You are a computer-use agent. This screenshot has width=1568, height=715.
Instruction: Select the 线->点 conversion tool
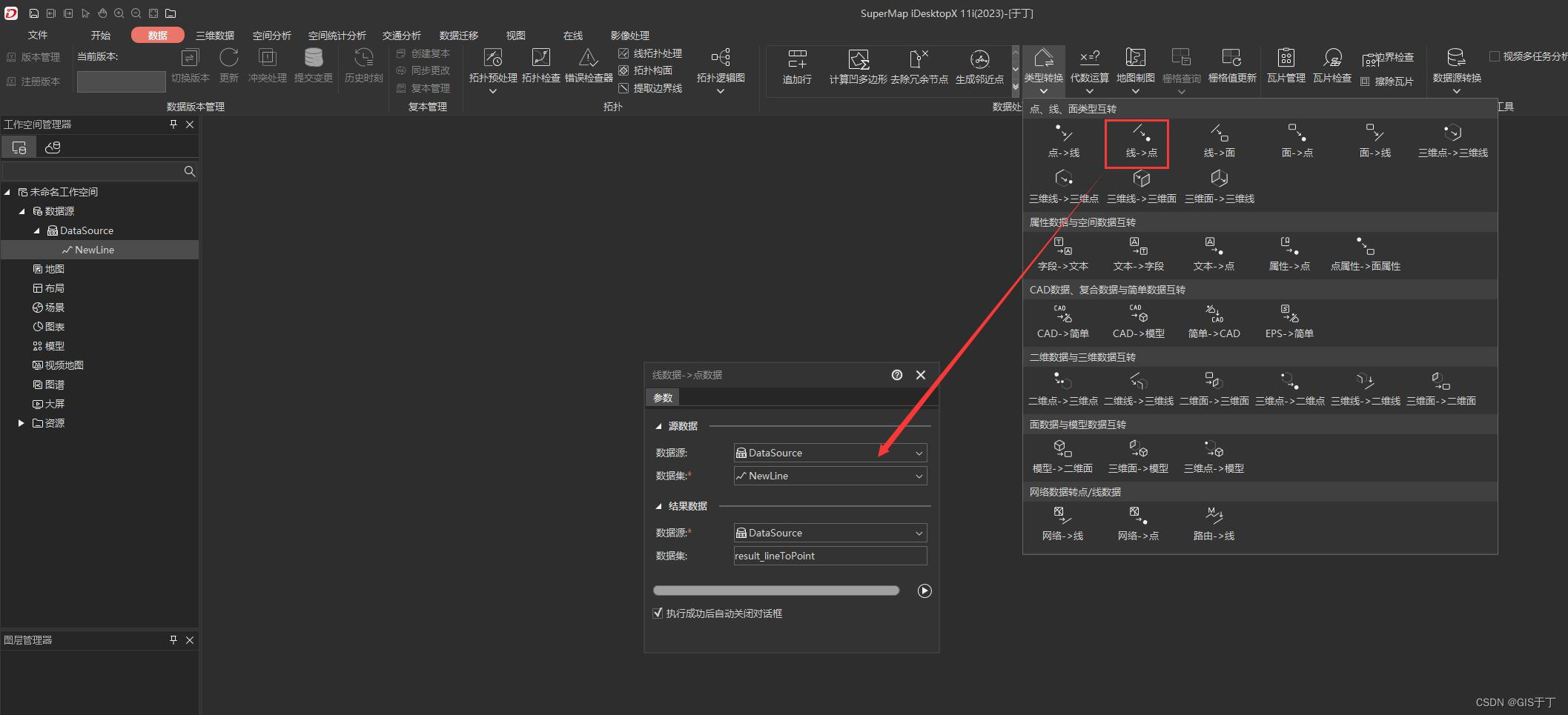tap(1141, 142)
